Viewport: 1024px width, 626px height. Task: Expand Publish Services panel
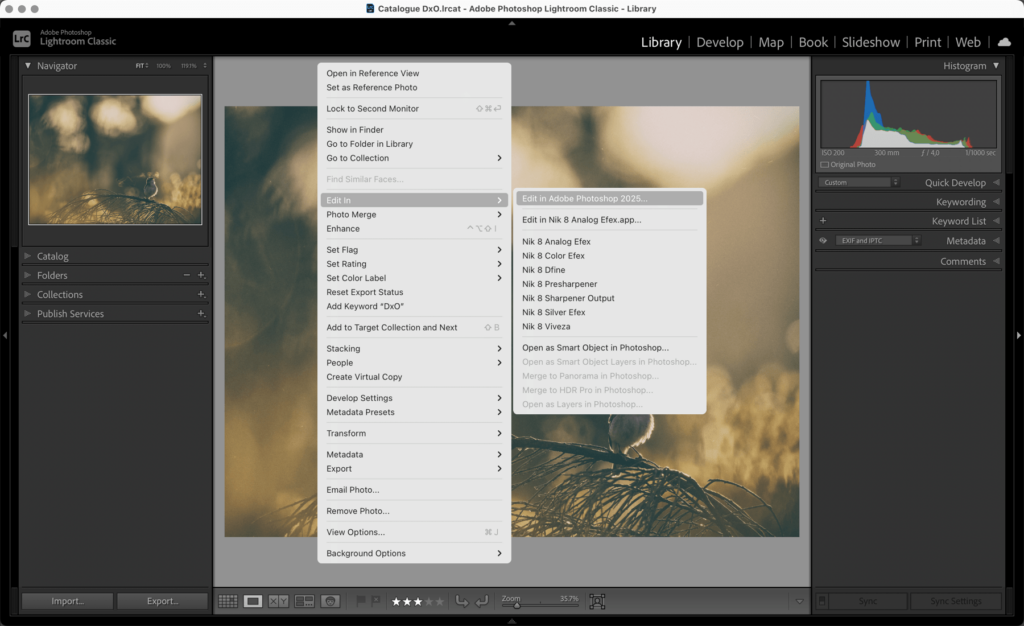[28, 313]
